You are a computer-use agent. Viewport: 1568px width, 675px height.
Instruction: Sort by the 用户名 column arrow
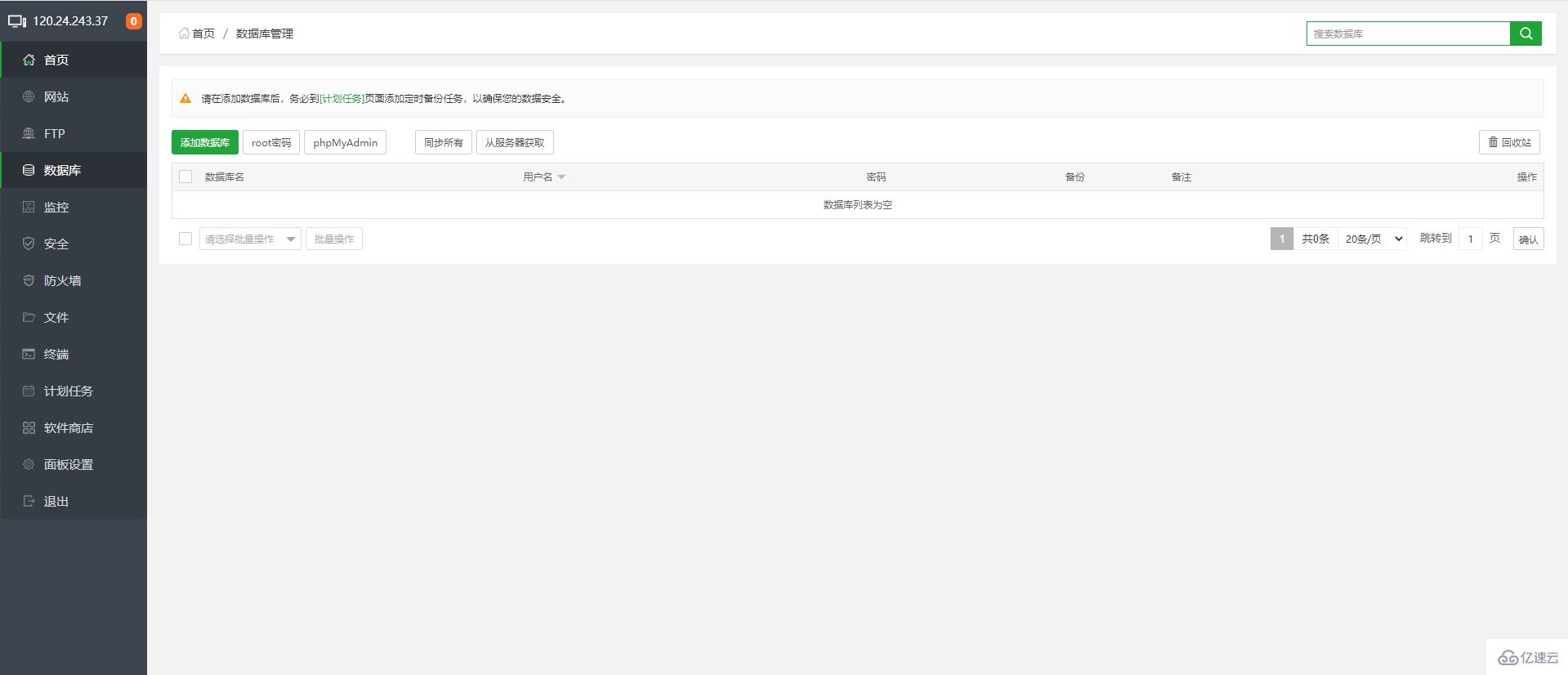point(561,177)
